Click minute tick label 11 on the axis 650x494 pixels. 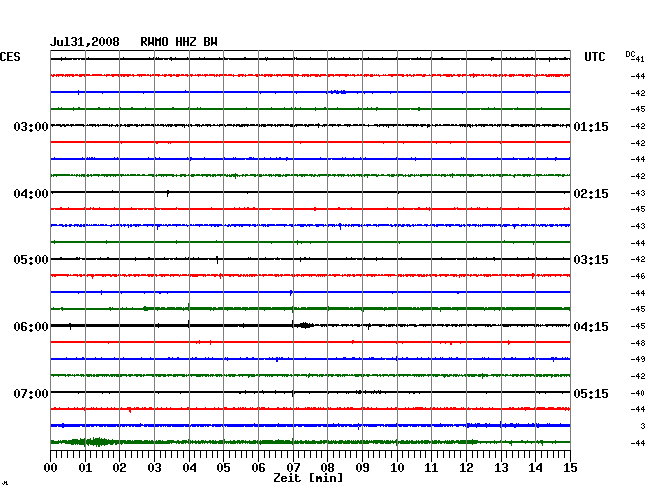click(431, 467)
